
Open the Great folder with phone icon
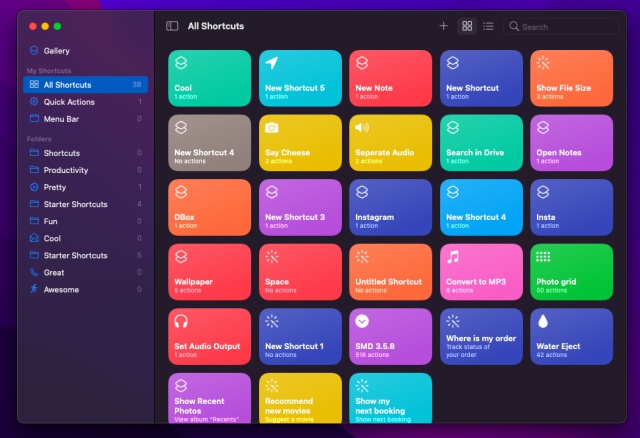click(x=53, y=272)
